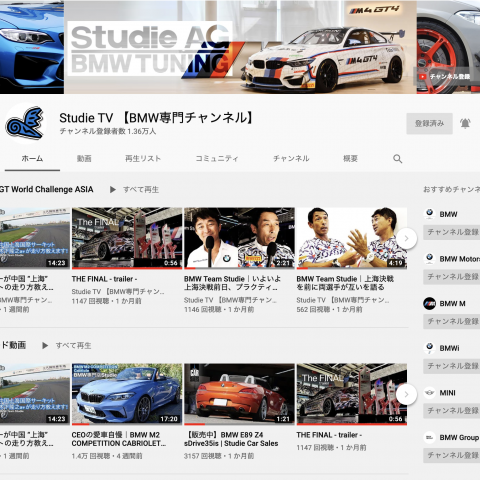Image resolution: width=480 pixels, height=480 pixels.
Task: Open the 4:19 two drivers talking thumbnail
Action: (352, 238)
